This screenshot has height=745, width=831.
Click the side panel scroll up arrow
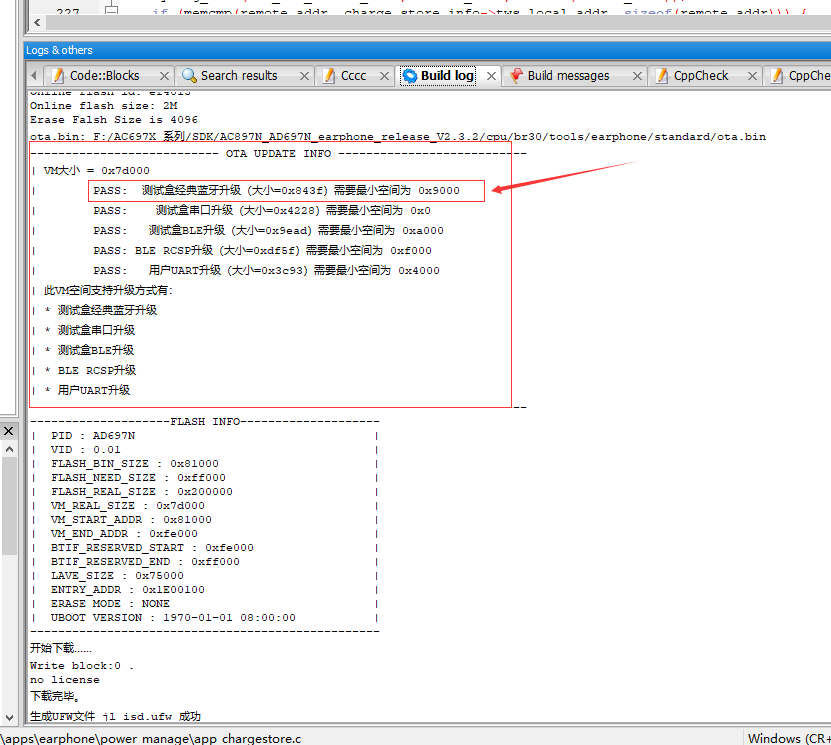click(9, 450)
